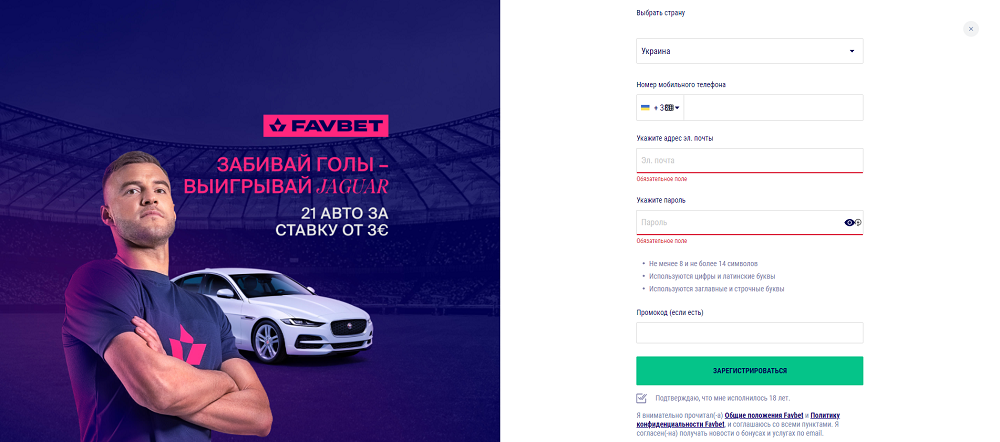Image resolution: width=1000 pixels, height=442 pixels.
Task: Toggle the 18 years age confirmation checkbox
Action: (x=642, y=398)
